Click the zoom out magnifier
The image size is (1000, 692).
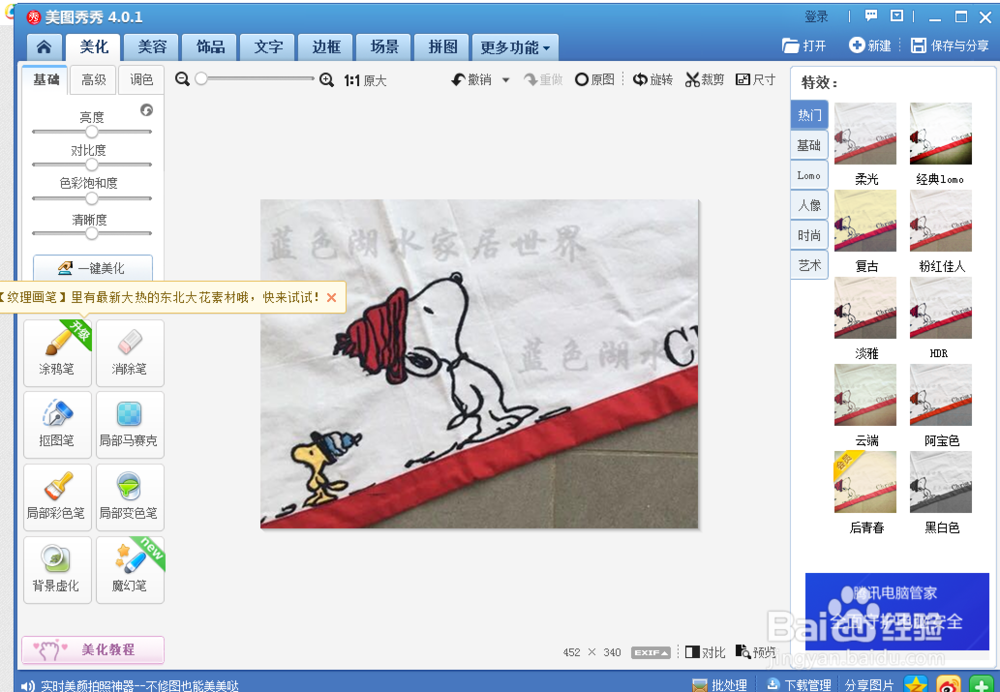coord(182,79)
